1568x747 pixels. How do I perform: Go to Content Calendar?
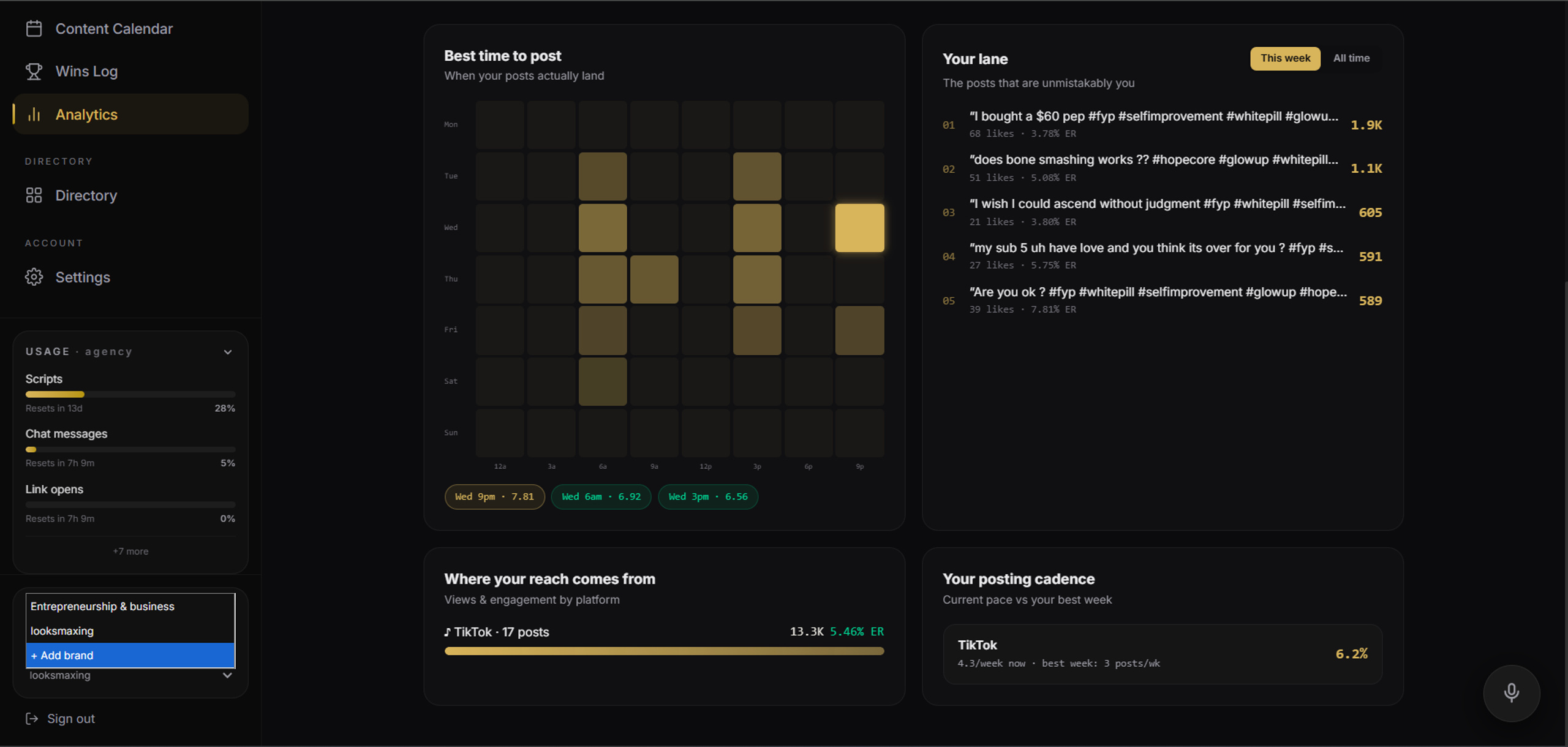(130, 29)
